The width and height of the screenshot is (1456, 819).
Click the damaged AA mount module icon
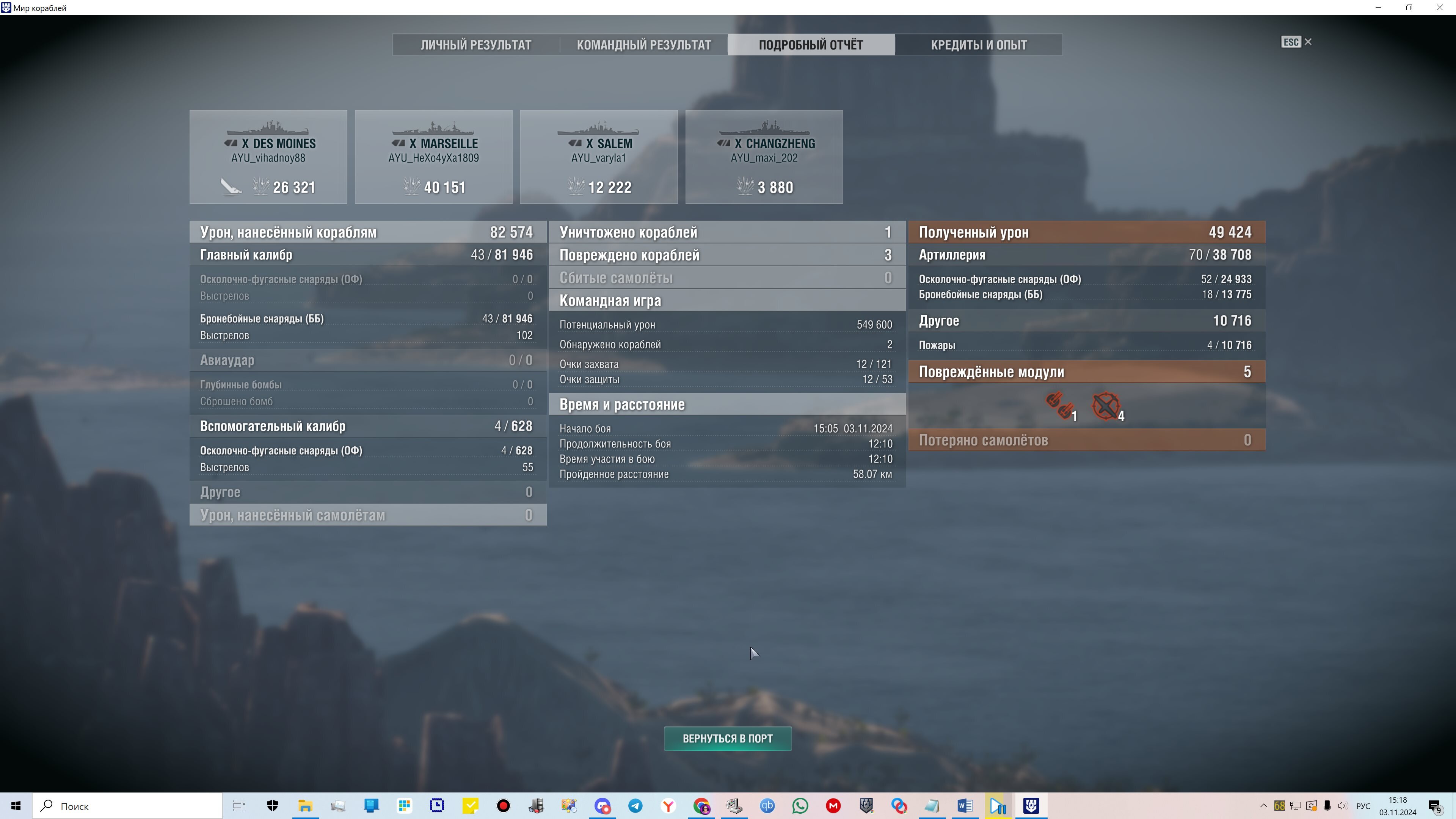tap(1106, 405)
